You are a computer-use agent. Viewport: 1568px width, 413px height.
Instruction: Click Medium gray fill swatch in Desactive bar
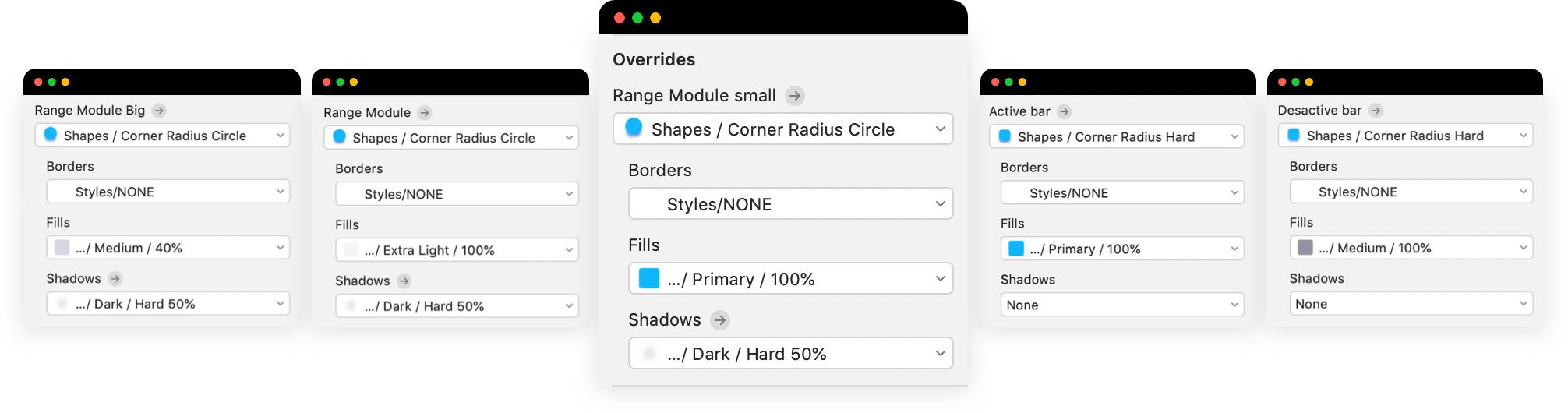pyautogui.click(x=1305, y=248)
